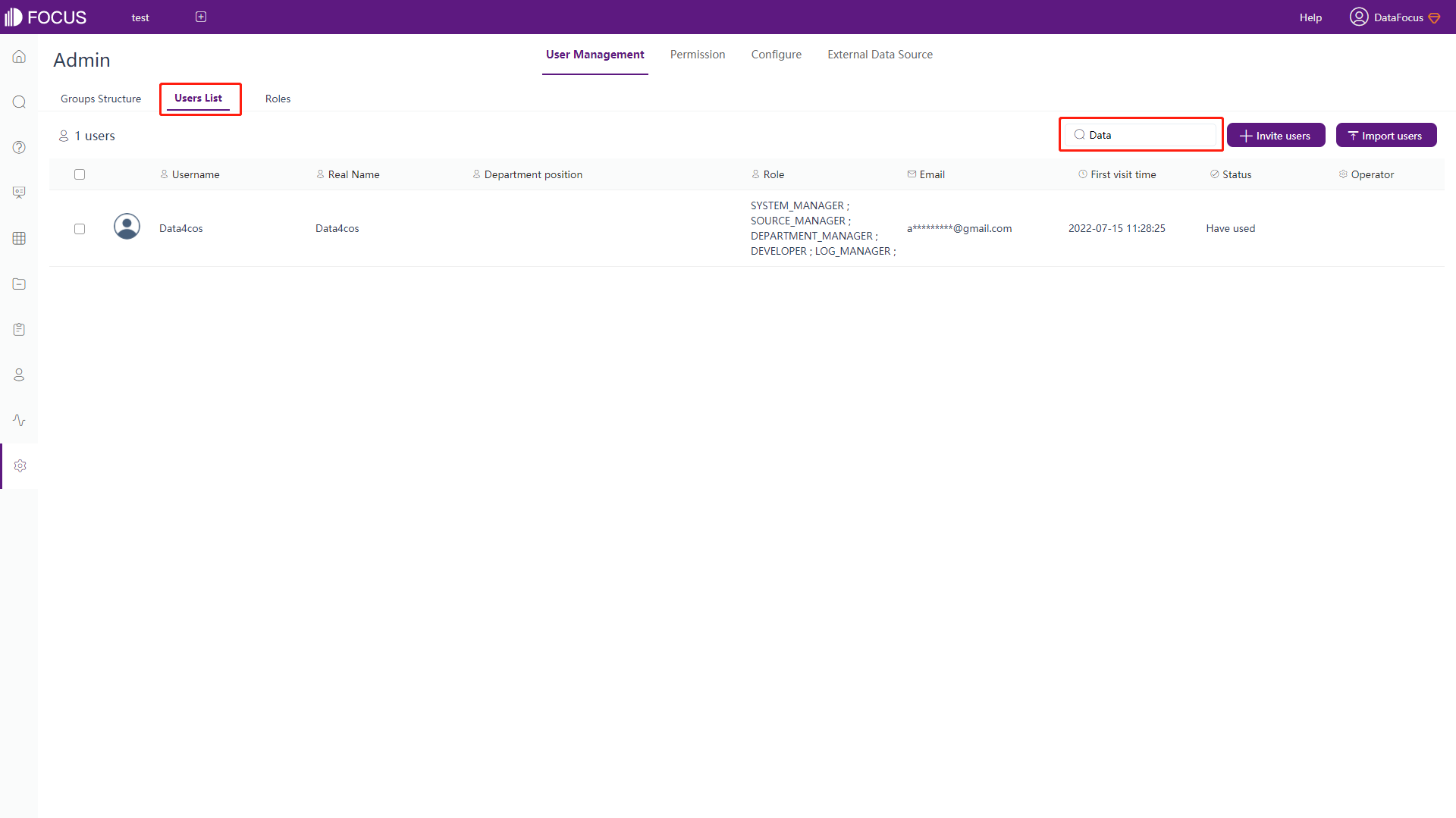The image size is (1456, 818).
Task: Click the Status column header
Action: pyautogui.click(x=1231, y=174)
